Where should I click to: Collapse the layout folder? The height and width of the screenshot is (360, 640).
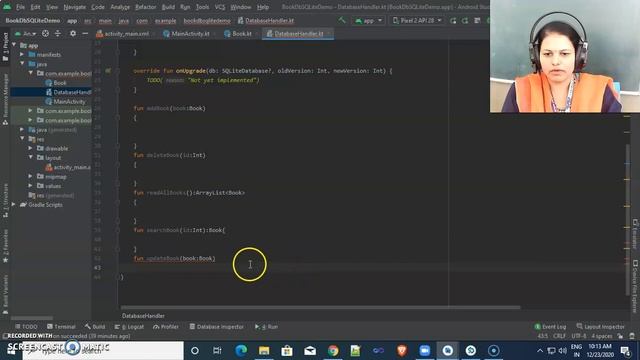click(31, 158)
